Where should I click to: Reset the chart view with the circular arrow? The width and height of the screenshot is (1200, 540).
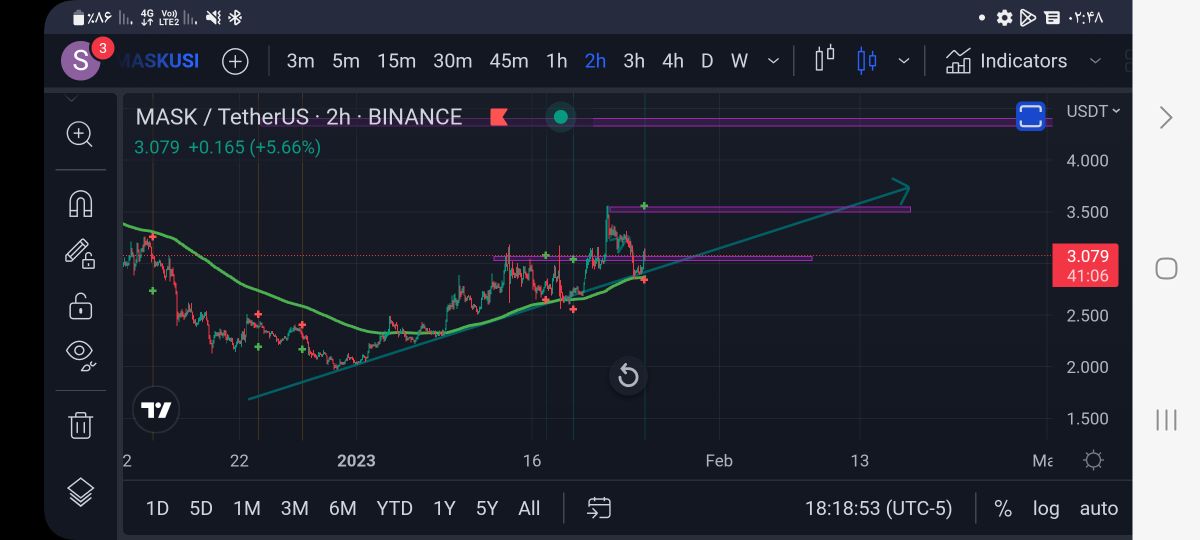click(x=628, y=376)
